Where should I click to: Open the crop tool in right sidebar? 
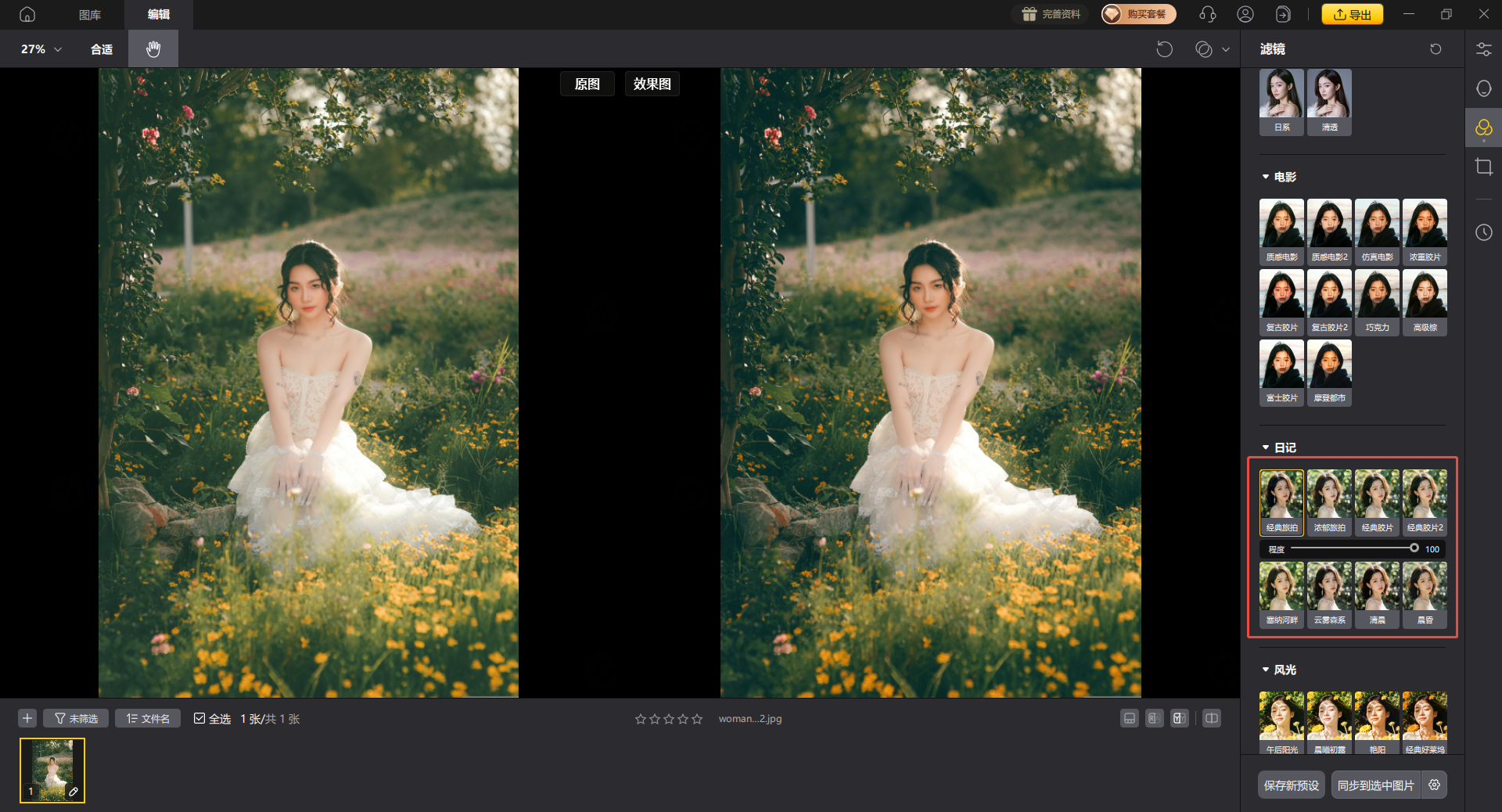click(1483, 167)
